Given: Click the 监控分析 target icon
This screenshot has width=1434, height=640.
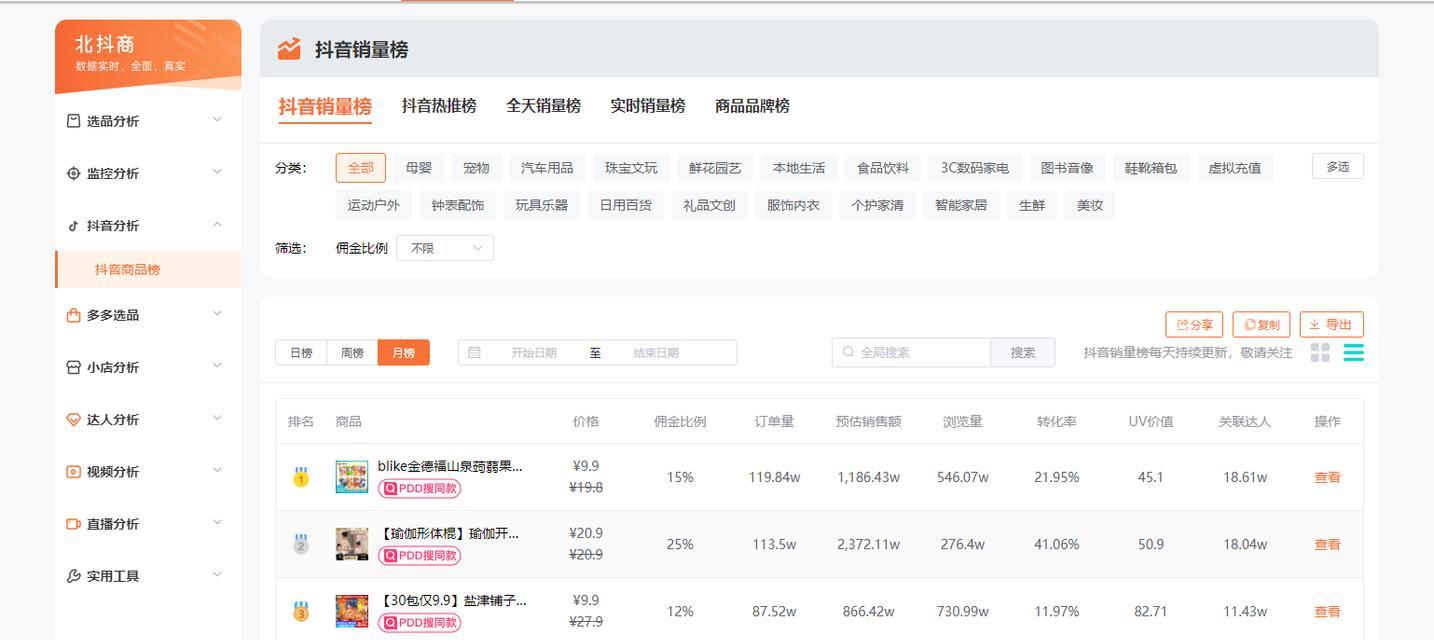Looking at the screenshot, I should (x=73, y=173).
